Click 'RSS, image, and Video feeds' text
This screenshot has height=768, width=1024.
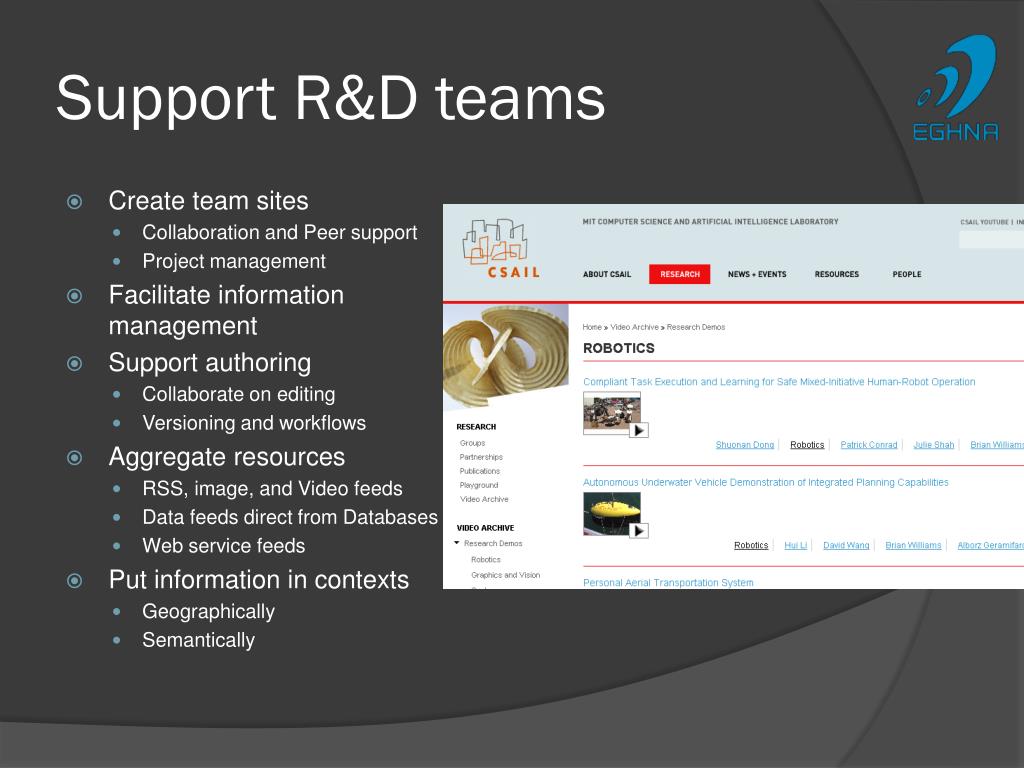pyautogui.click(x=272, y=488)
